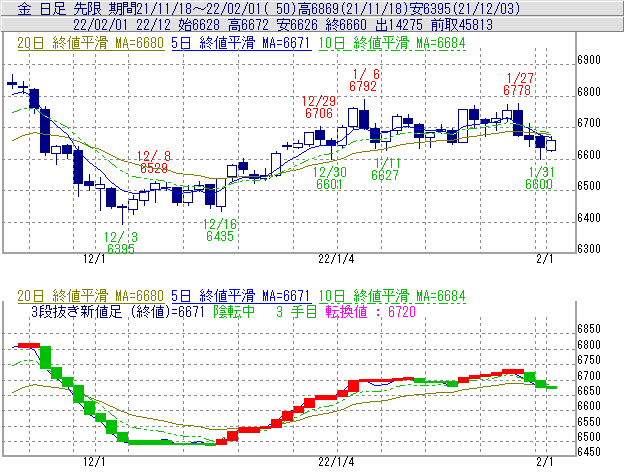The width and height of the screenshot is (624, 475).
Task: Click the 12/8 6528 high annotation
Action: [x=154, y=162]
